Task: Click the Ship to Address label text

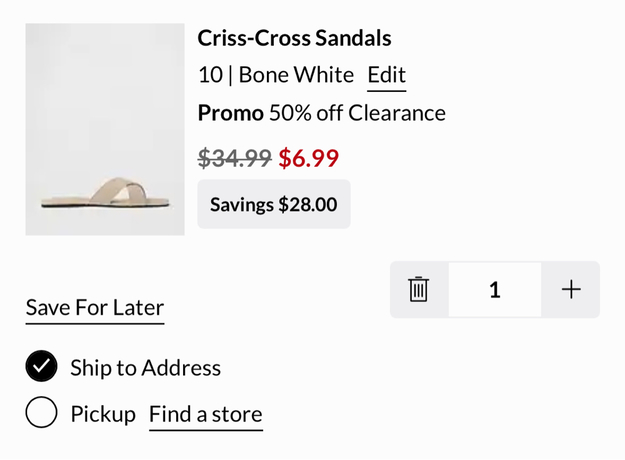Action: click(145, 368)
